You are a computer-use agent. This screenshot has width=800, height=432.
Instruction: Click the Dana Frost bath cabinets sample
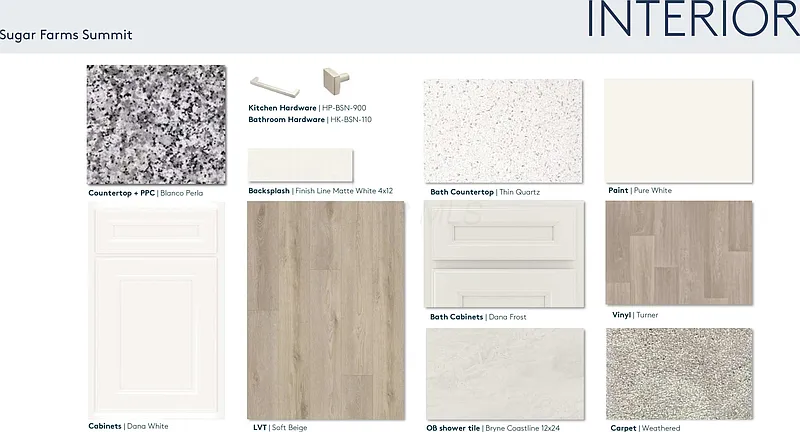(504, 254)
